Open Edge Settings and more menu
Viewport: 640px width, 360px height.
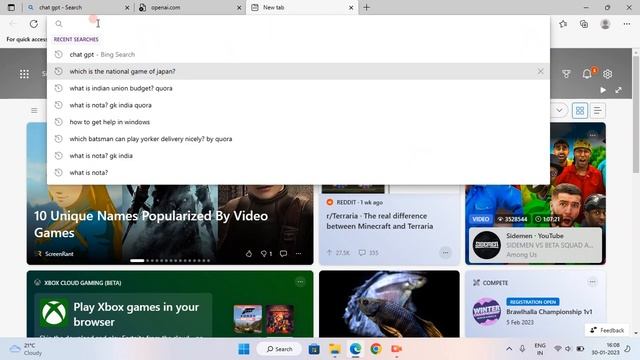click(627, 24)
